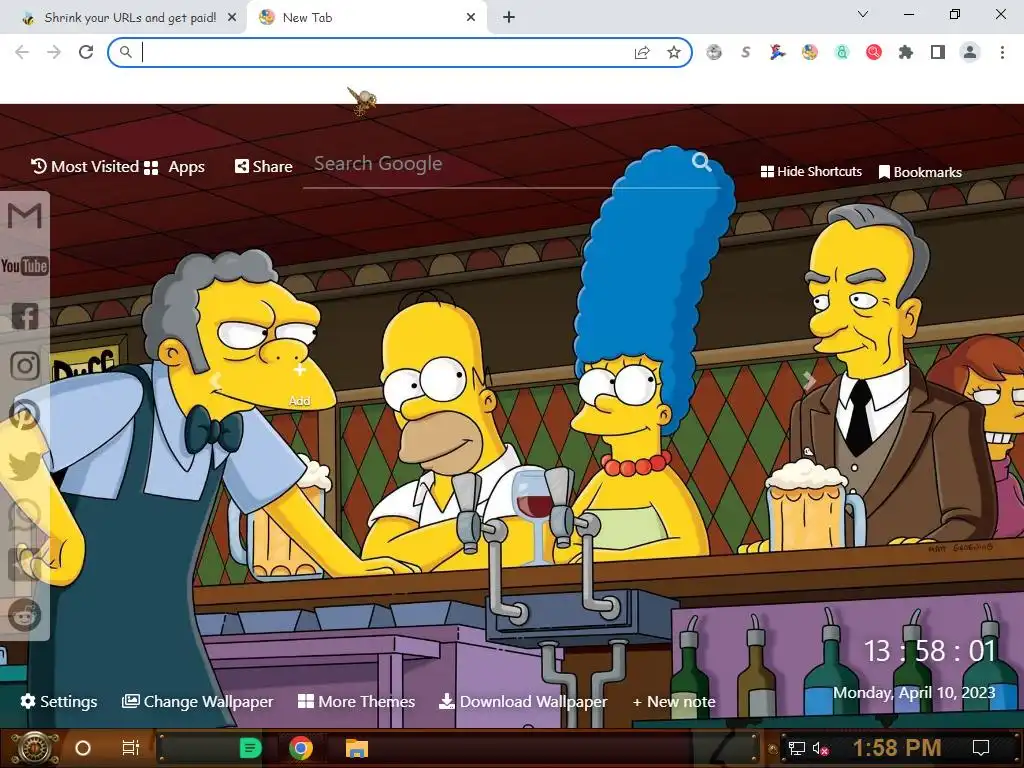Open the green notes app on taskbar
The width and height of the screenshot is (1024, 768).
pyautogui.click(x=250, y=748)
